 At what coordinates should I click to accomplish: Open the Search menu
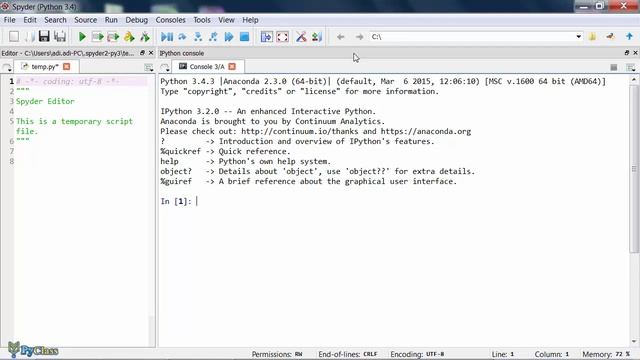(x=55, y=20)
